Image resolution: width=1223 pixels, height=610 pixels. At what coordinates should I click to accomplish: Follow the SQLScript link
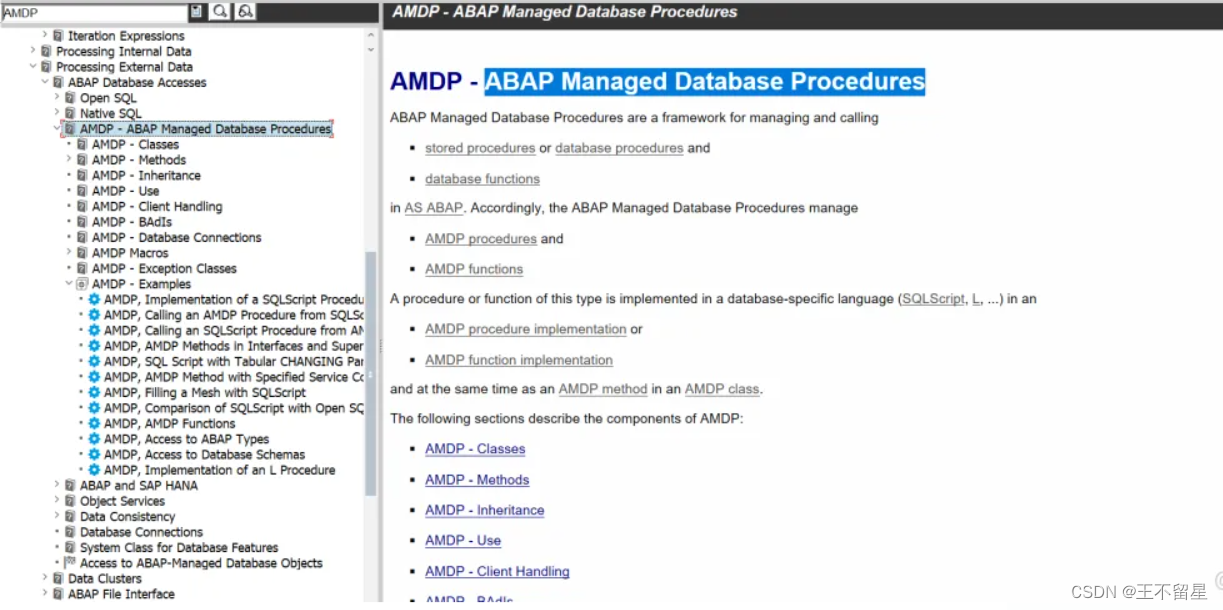tap(933, 299)
